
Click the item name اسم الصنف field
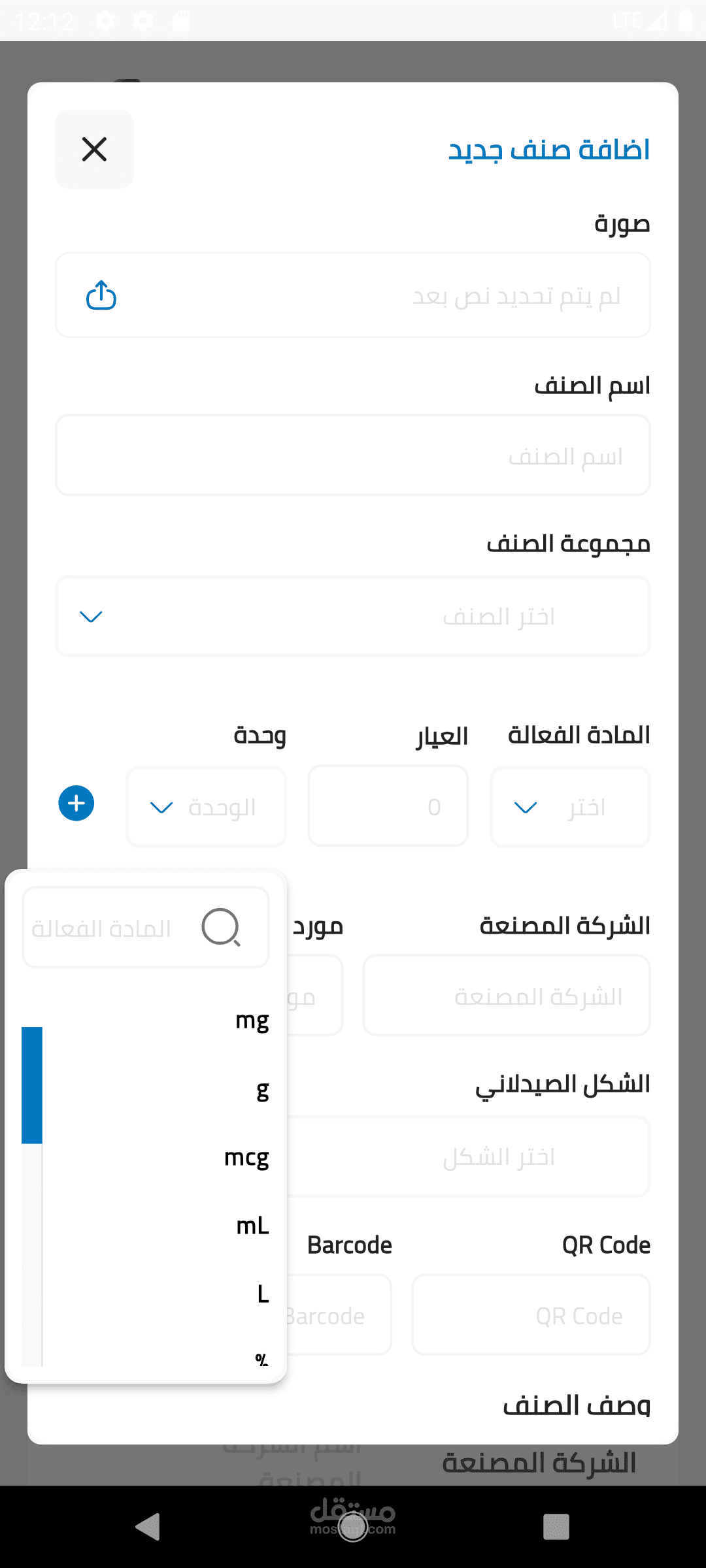(x=353, y=455)
